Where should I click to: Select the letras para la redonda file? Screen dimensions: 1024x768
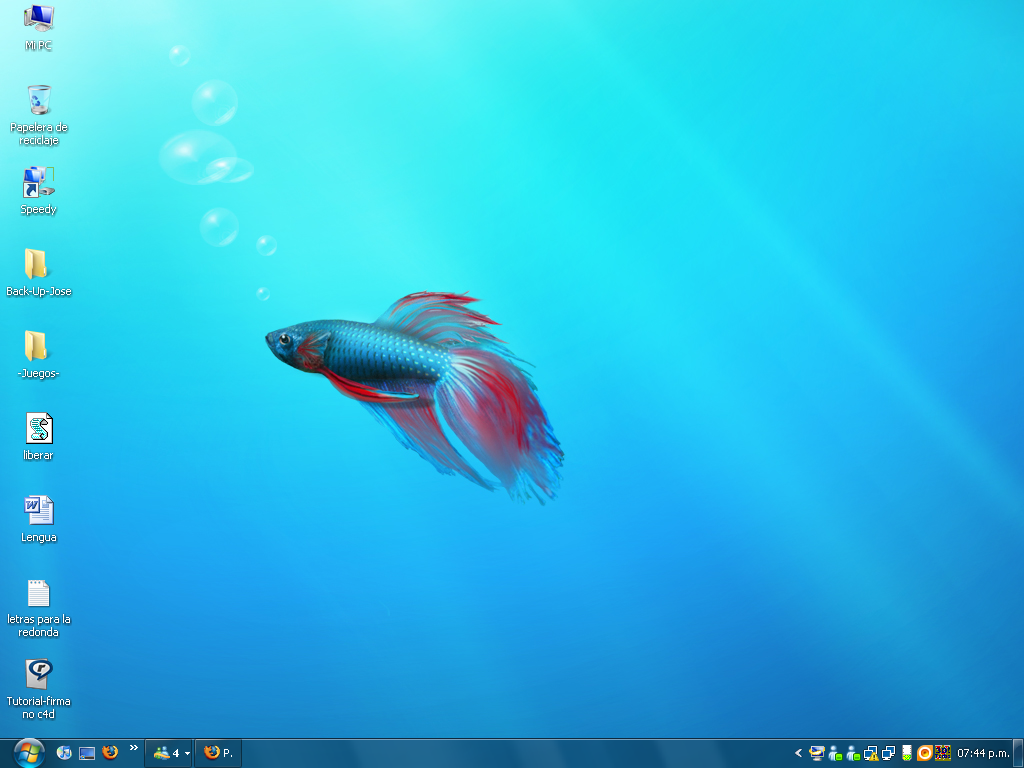[x=38, y=593]
